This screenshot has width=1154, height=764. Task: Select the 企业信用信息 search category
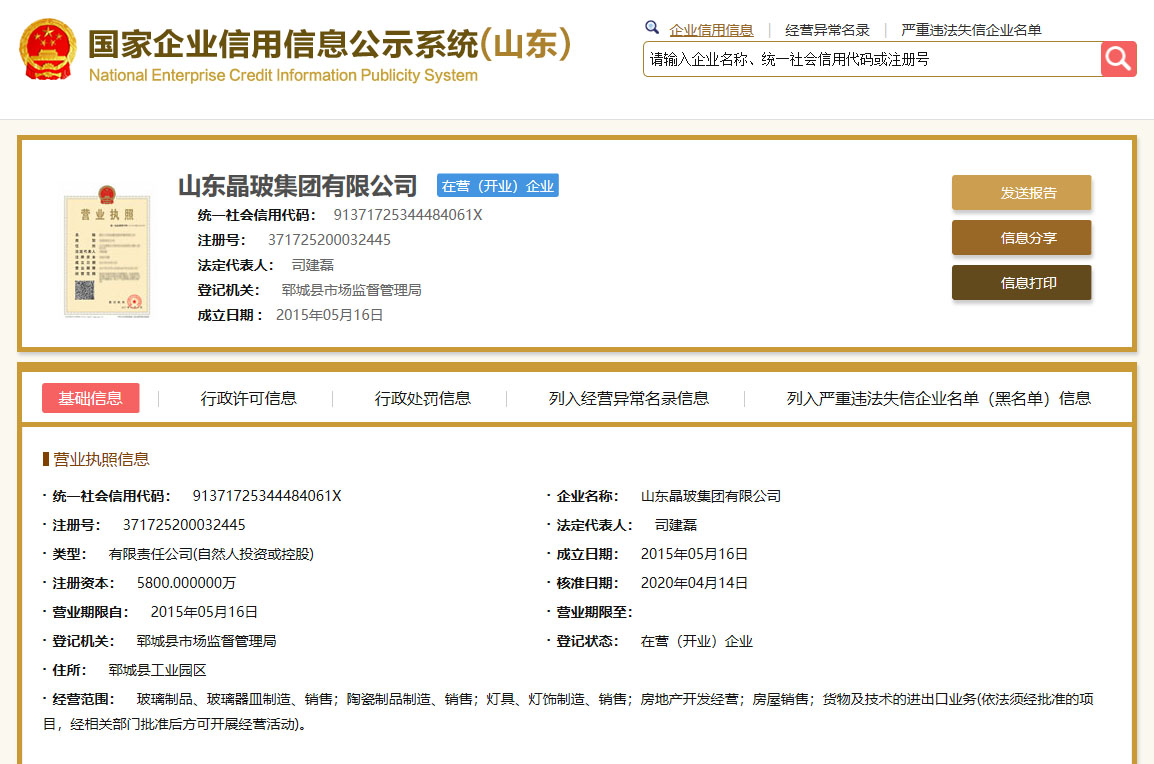711,30
